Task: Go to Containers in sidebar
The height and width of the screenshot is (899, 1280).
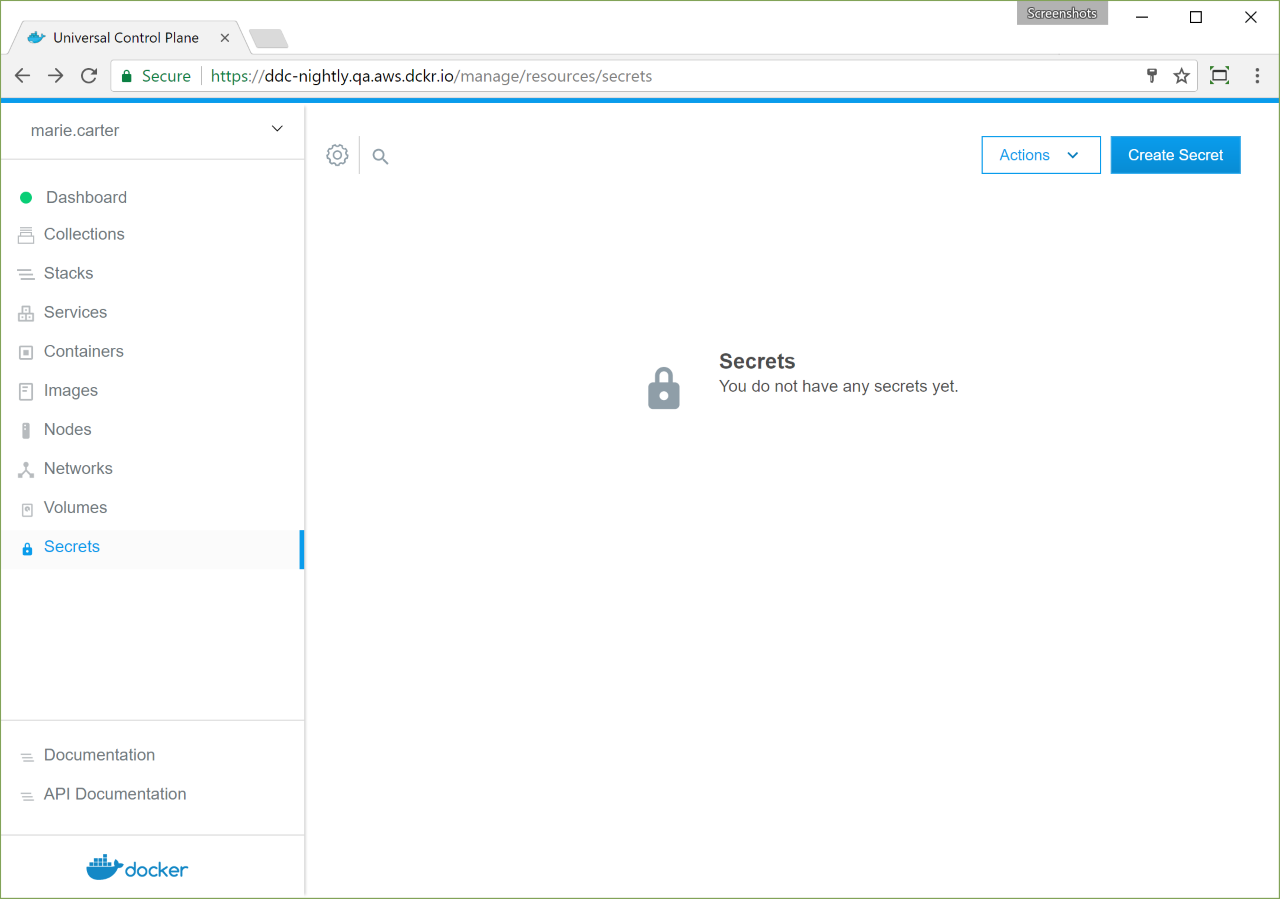Action: [x=83, y=351]
